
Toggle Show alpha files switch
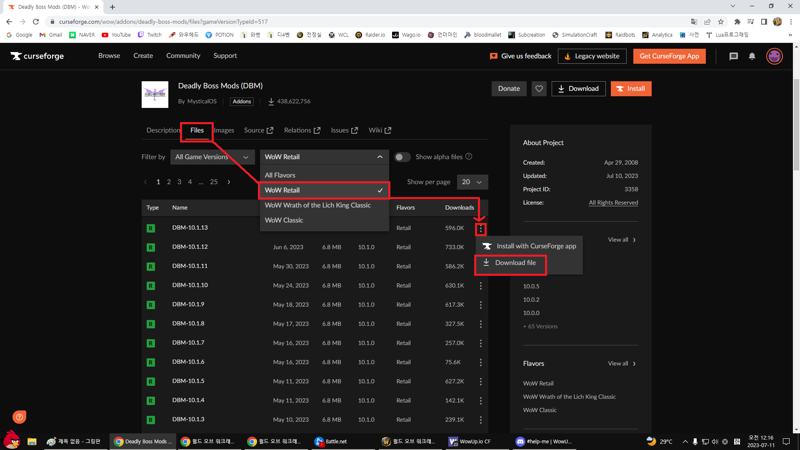402,157
